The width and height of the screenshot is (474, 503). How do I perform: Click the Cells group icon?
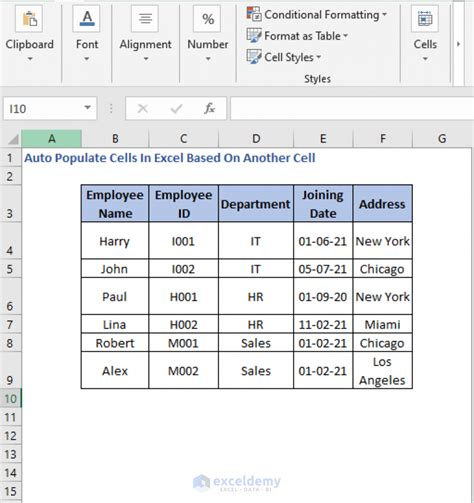[x=425, y=19]
